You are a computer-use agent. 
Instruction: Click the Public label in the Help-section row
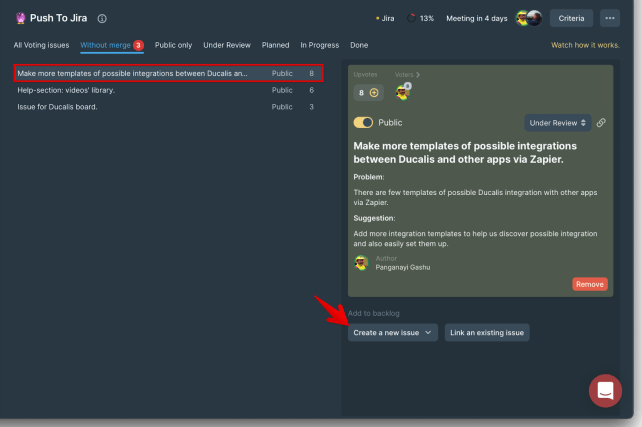[282, 90]
